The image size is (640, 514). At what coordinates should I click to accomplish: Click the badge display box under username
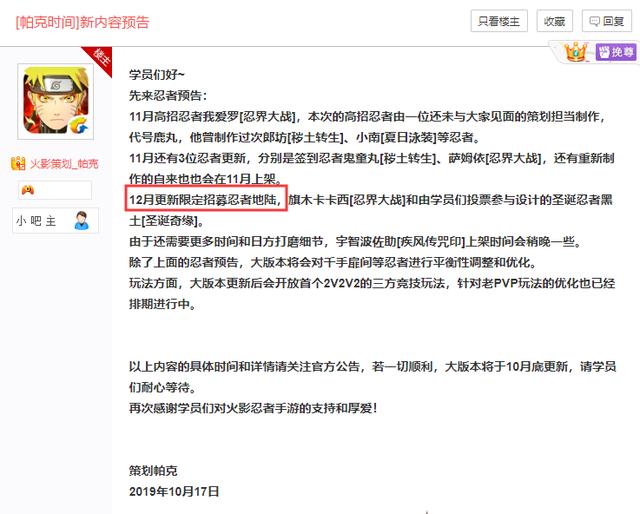pos(55,190)
